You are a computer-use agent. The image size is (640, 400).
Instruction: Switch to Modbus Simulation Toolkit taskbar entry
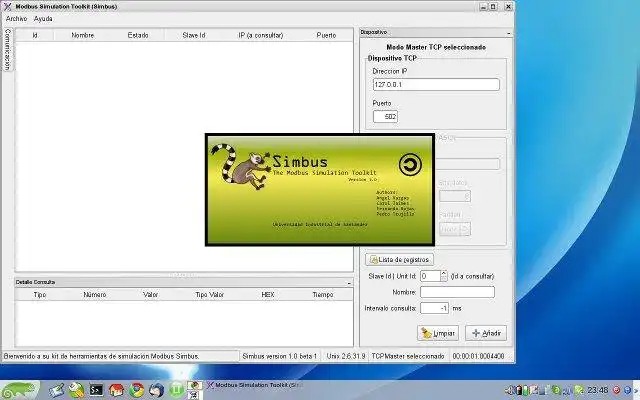tap(256, 385)
